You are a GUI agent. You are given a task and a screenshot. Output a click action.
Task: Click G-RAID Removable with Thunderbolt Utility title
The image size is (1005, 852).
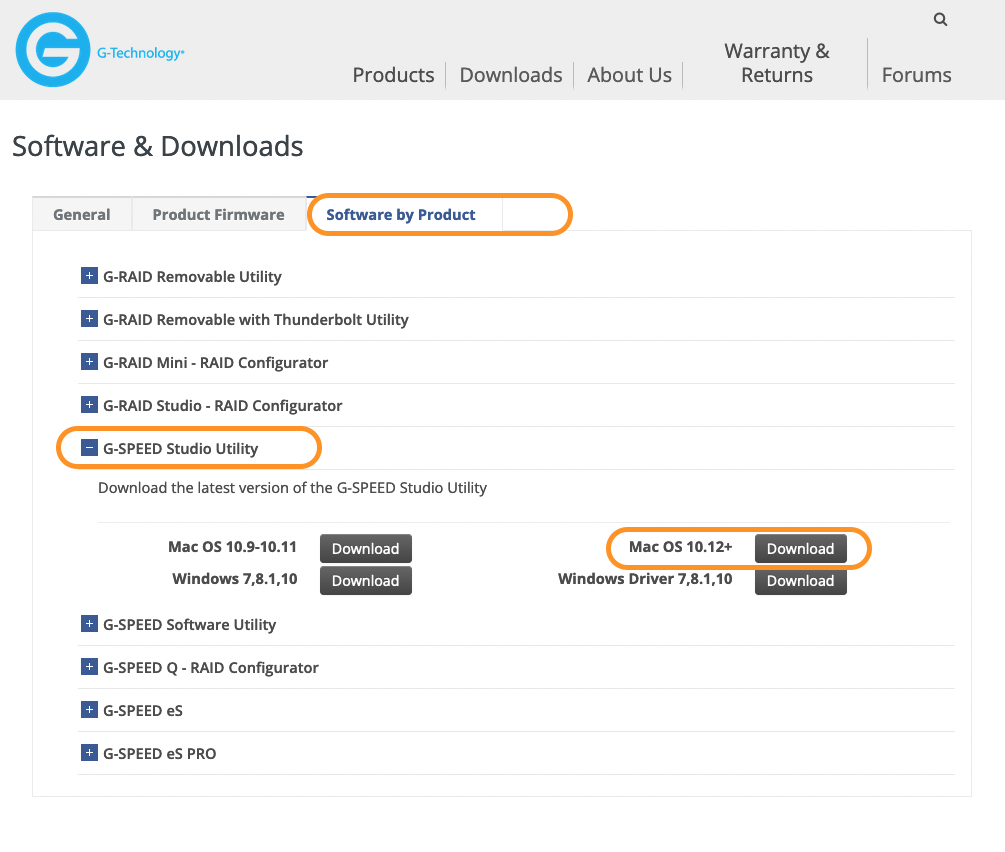[256, 319]
